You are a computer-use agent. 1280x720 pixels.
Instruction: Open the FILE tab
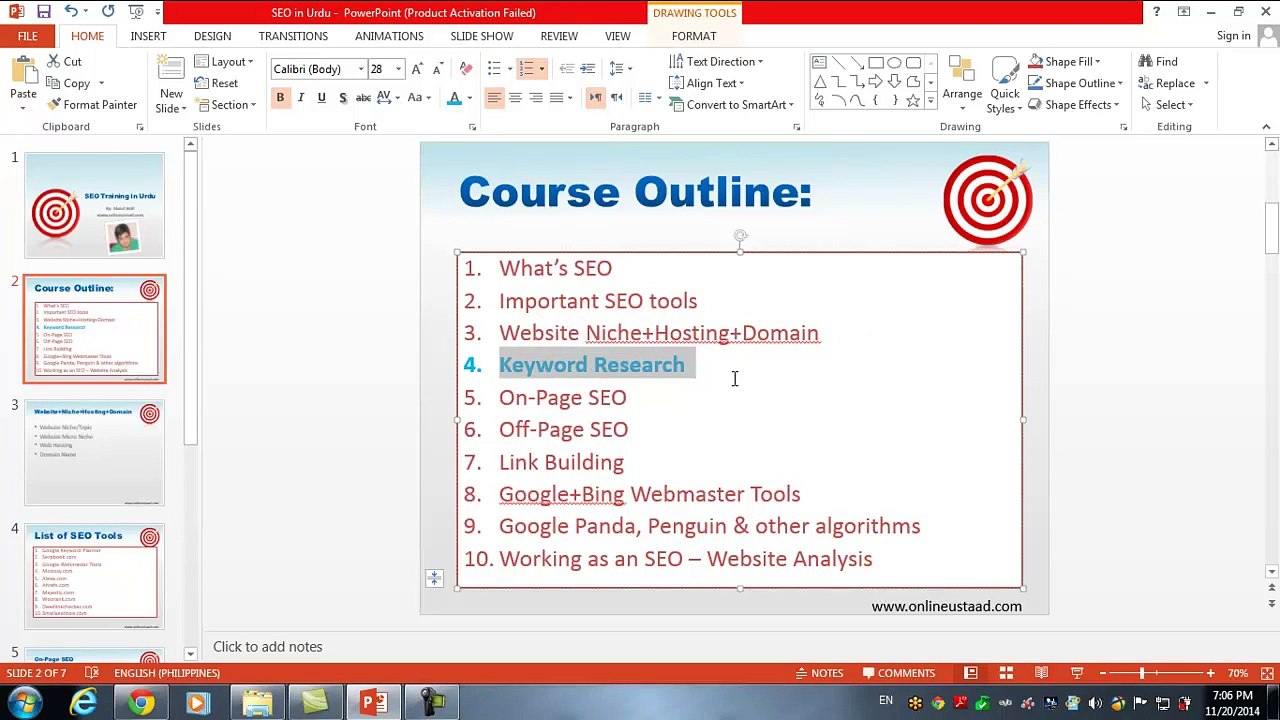[x=27, y=36]
